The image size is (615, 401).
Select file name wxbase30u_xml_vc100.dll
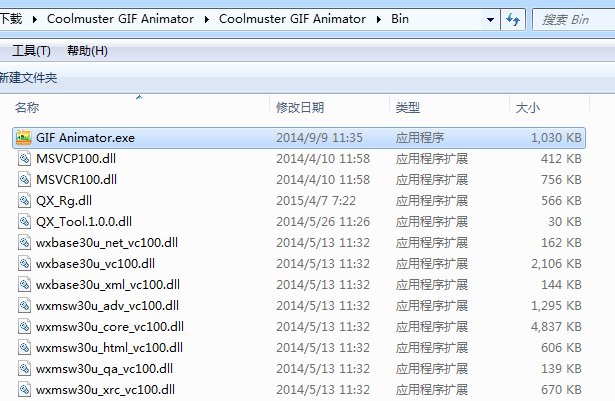[x=108, y=285]
